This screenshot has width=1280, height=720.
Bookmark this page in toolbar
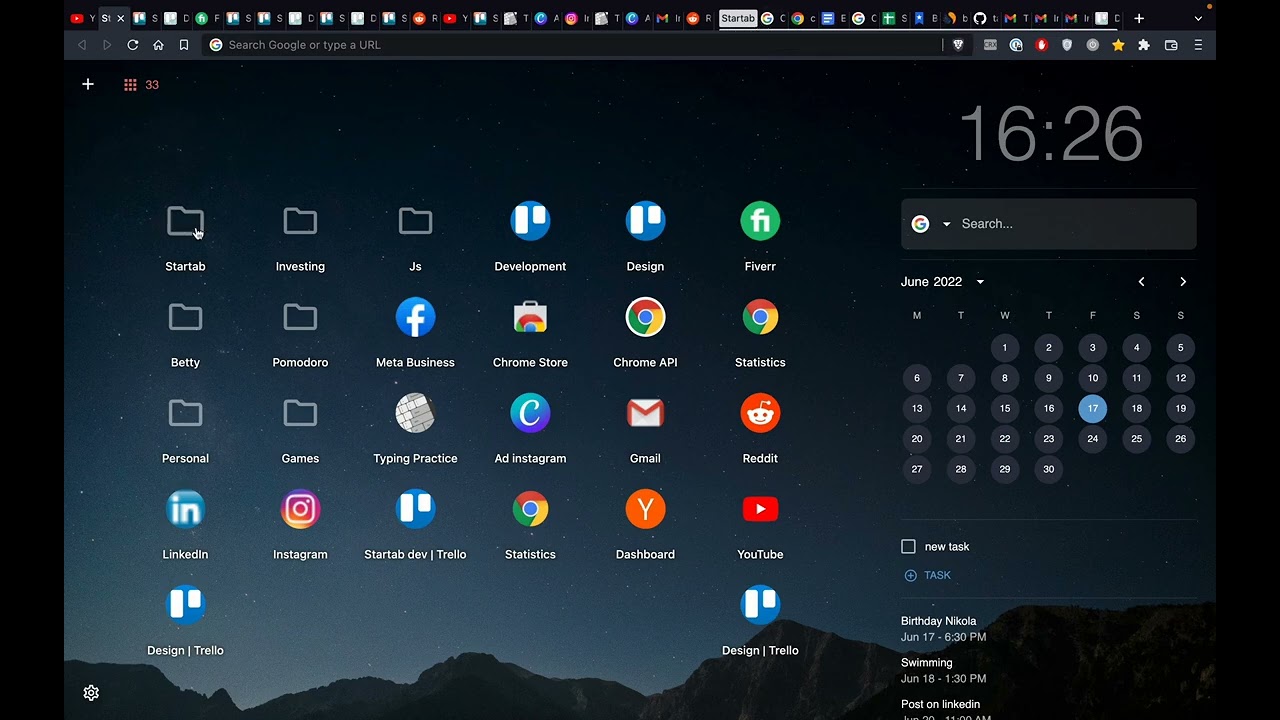[x=184, y=45]
